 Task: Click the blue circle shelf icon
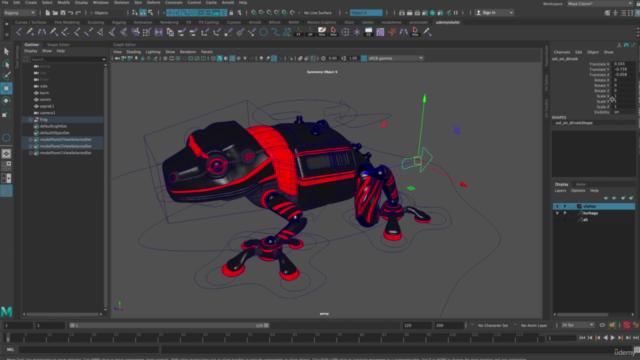[x=264, y=32]
